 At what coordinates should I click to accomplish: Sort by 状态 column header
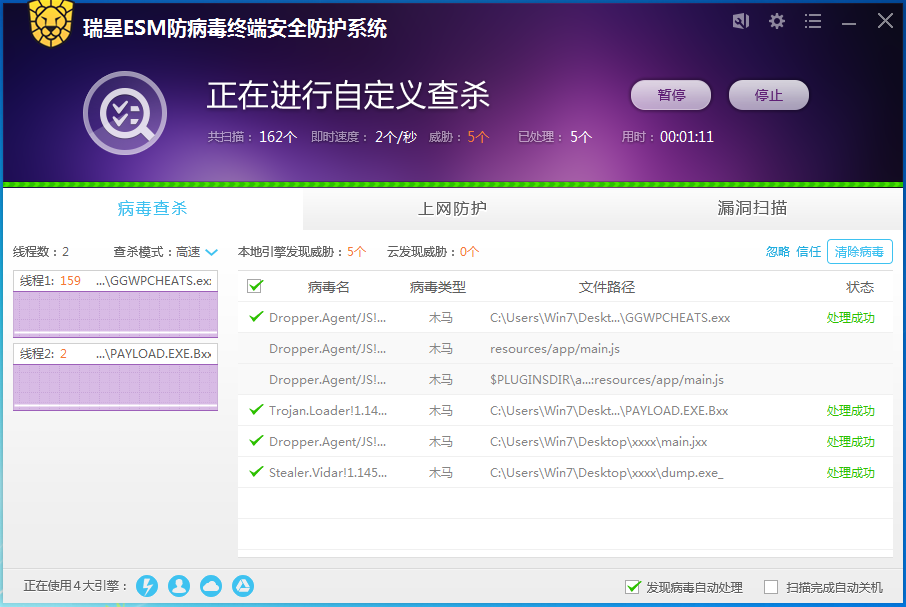(x=860, y=287)
